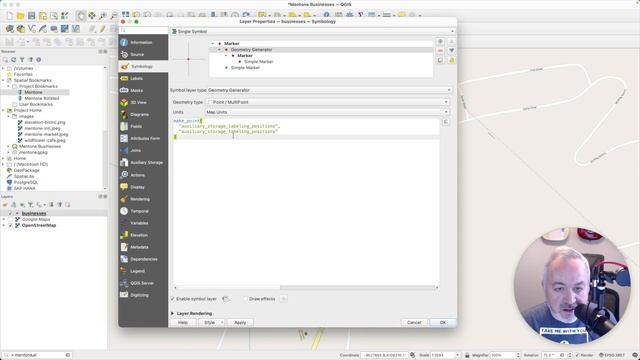Image resolution: width=640 pixels, height=360 pixels.
Task: Click New Project icon in QGIS toolbar
Action: click(x=9, y=16)
